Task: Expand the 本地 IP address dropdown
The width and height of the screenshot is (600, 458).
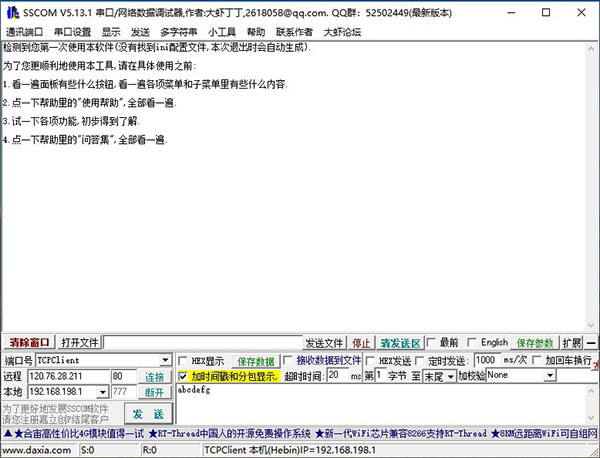Action: 103,393
